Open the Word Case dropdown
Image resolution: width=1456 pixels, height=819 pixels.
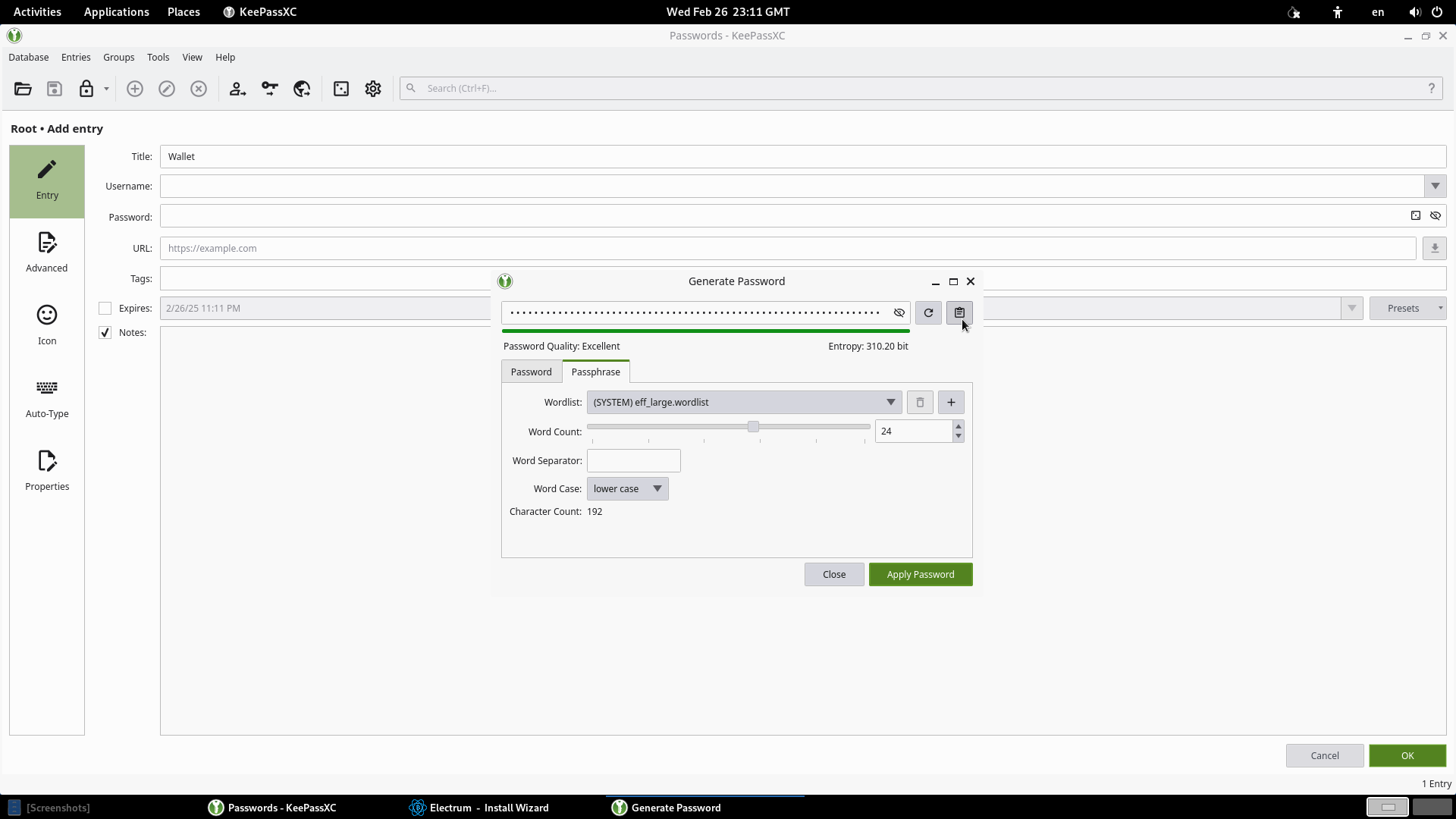click(627, 488)
